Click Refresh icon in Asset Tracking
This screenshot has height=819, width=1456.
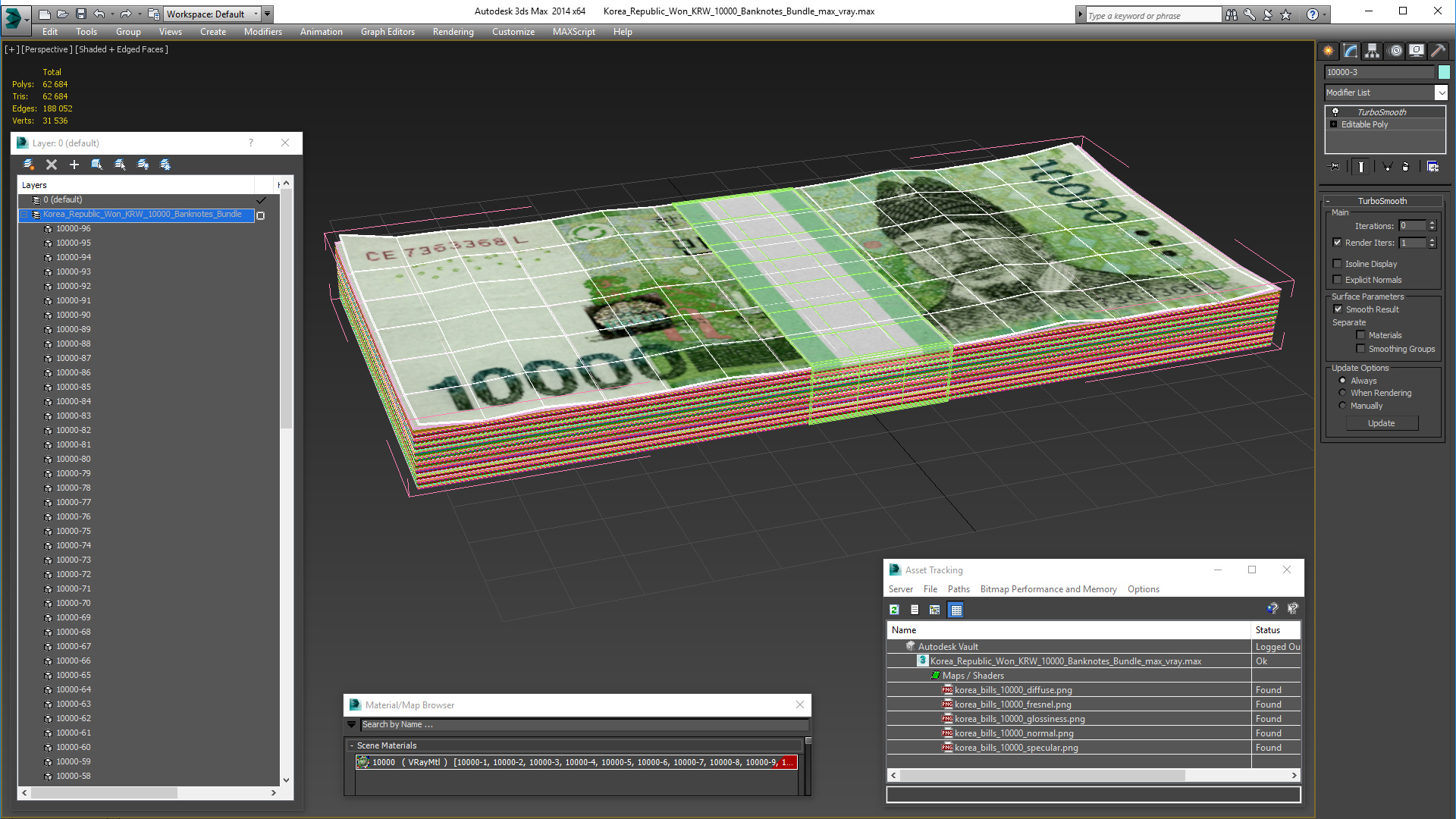pos(895,610)
